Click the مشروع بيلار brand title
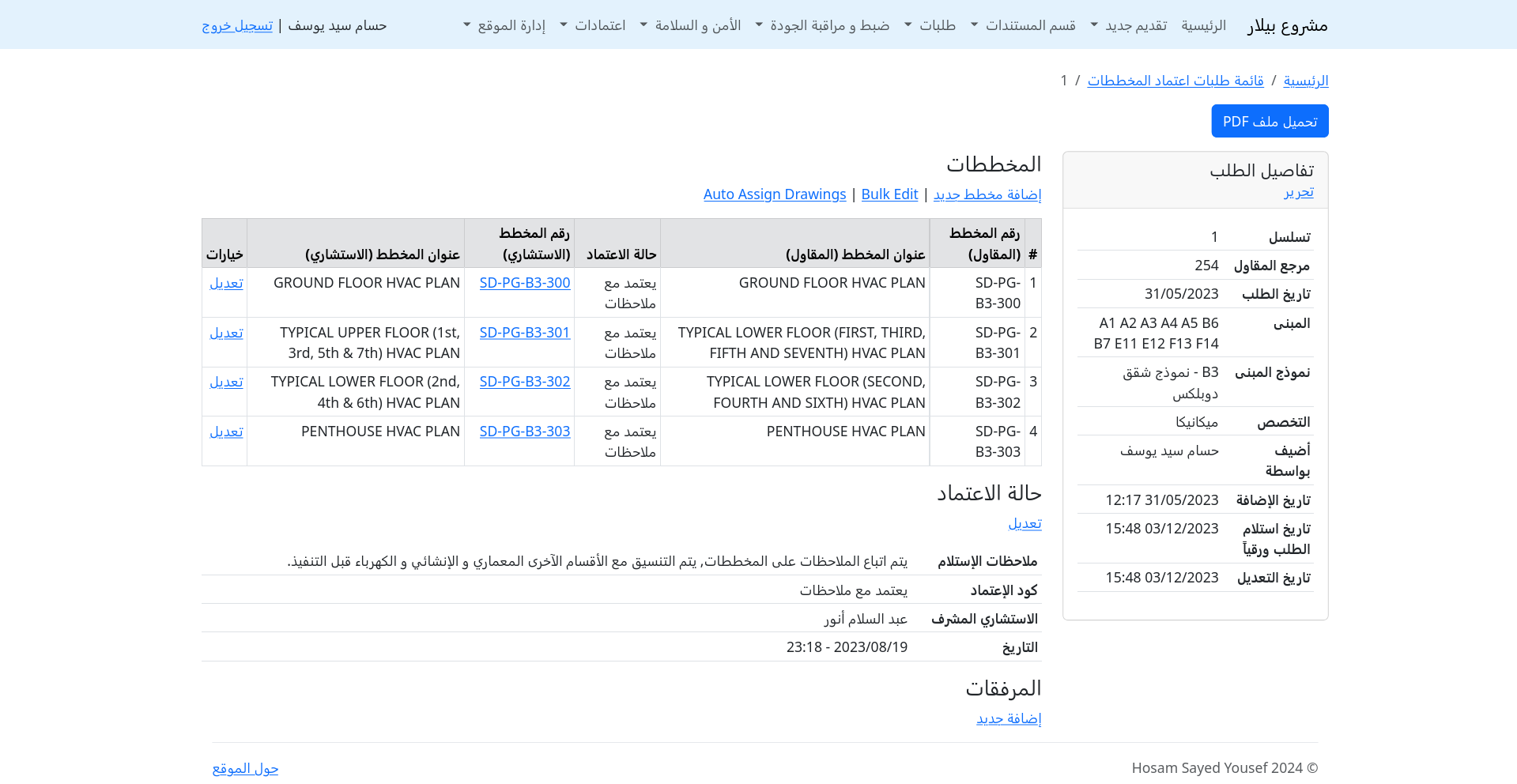This screenshot has width=1517, height=784. click(1287, 25)
